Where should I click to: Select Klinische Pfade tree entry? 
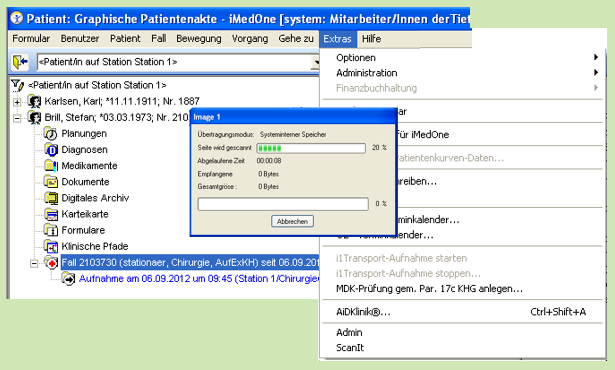tap(95, 246)
